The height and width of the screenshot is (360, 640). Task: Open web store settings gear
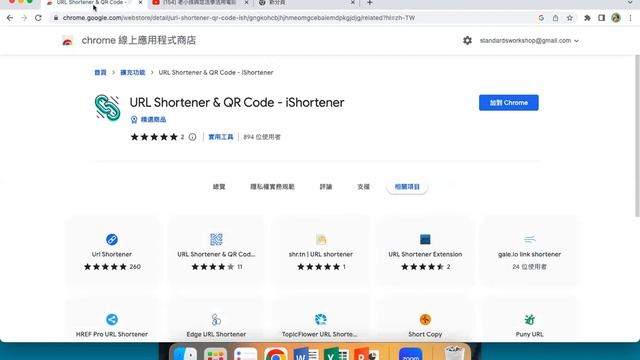pos(467,40)
